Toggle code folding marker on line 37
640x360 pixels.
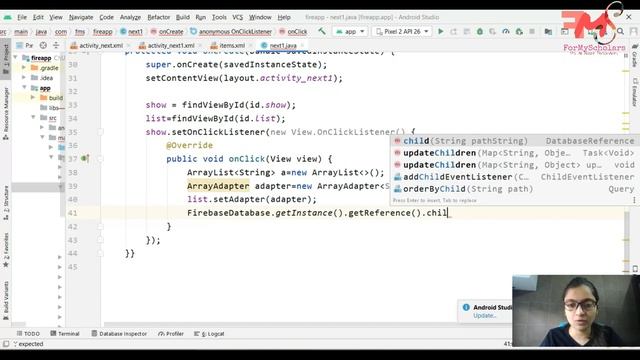[100, 159]
